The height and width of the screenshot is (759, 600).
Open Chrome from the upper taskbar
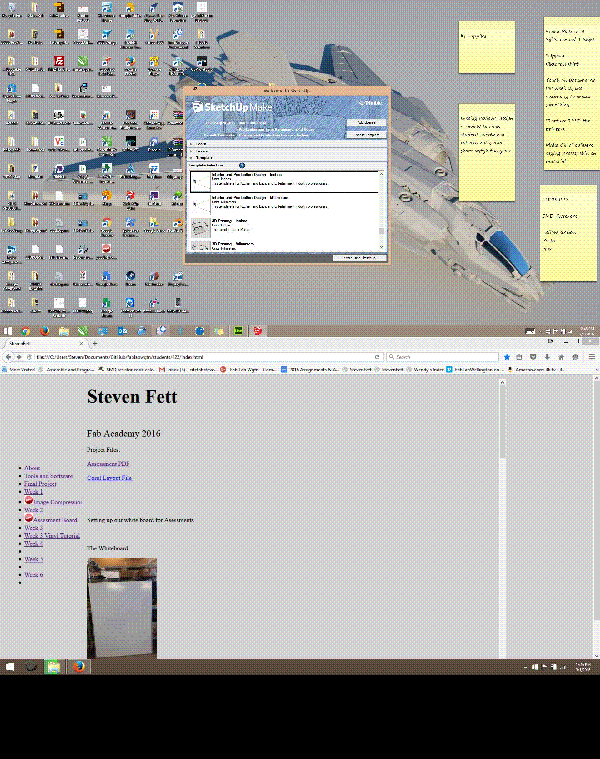point(26,331)
